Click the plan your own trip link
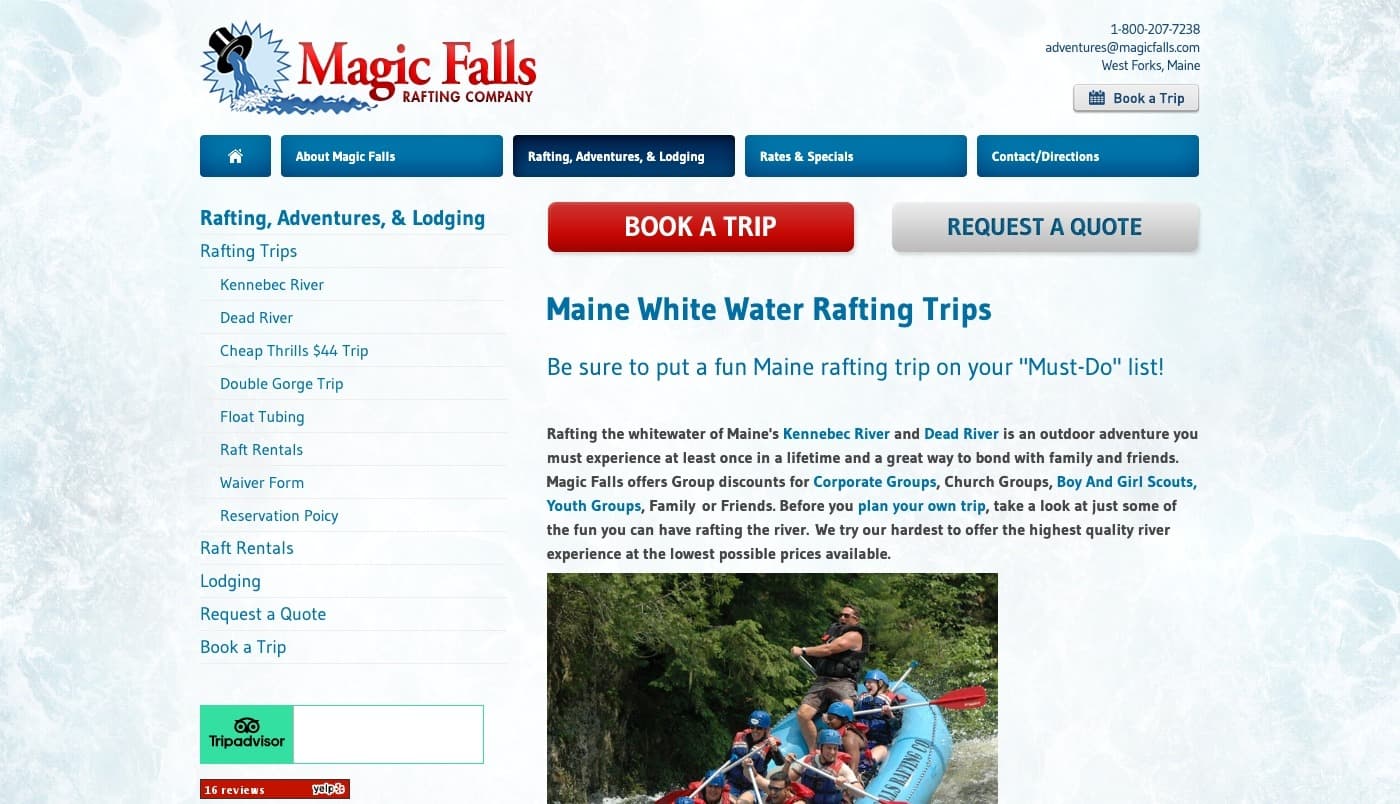 click(x=922, y=506)
